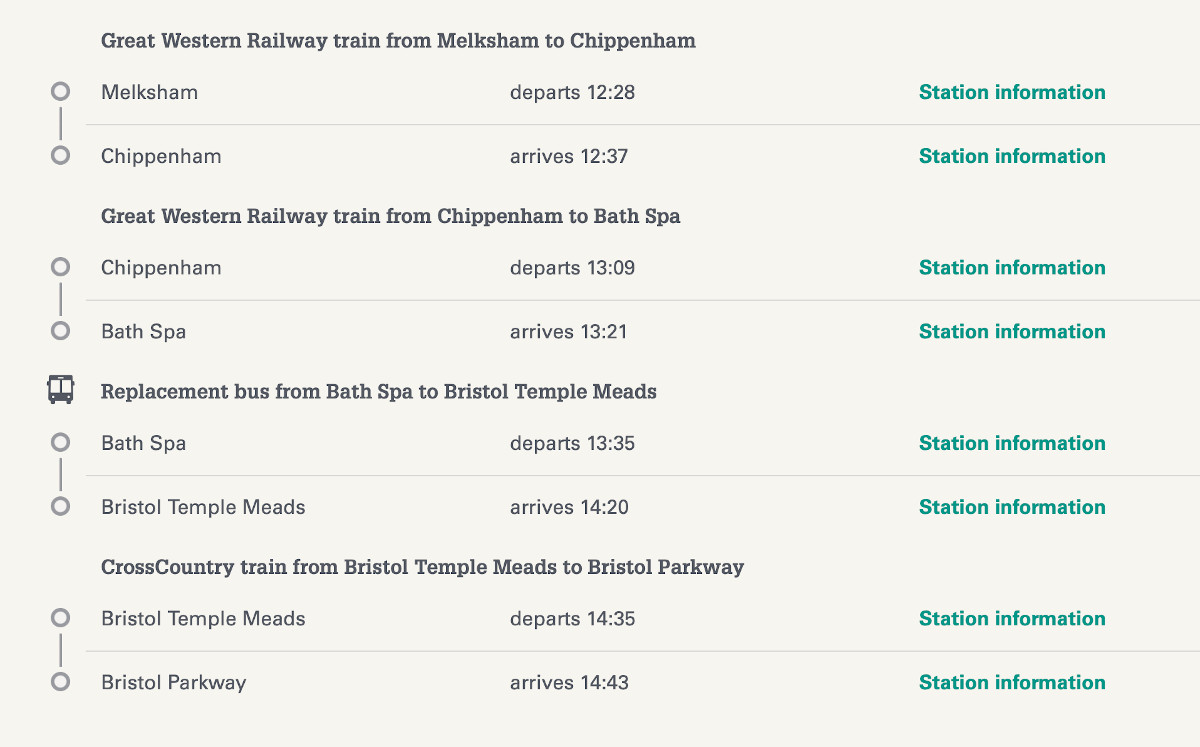Click stop marker for Bristol Temple Meads arriving 14:20

tap(60, 507)
